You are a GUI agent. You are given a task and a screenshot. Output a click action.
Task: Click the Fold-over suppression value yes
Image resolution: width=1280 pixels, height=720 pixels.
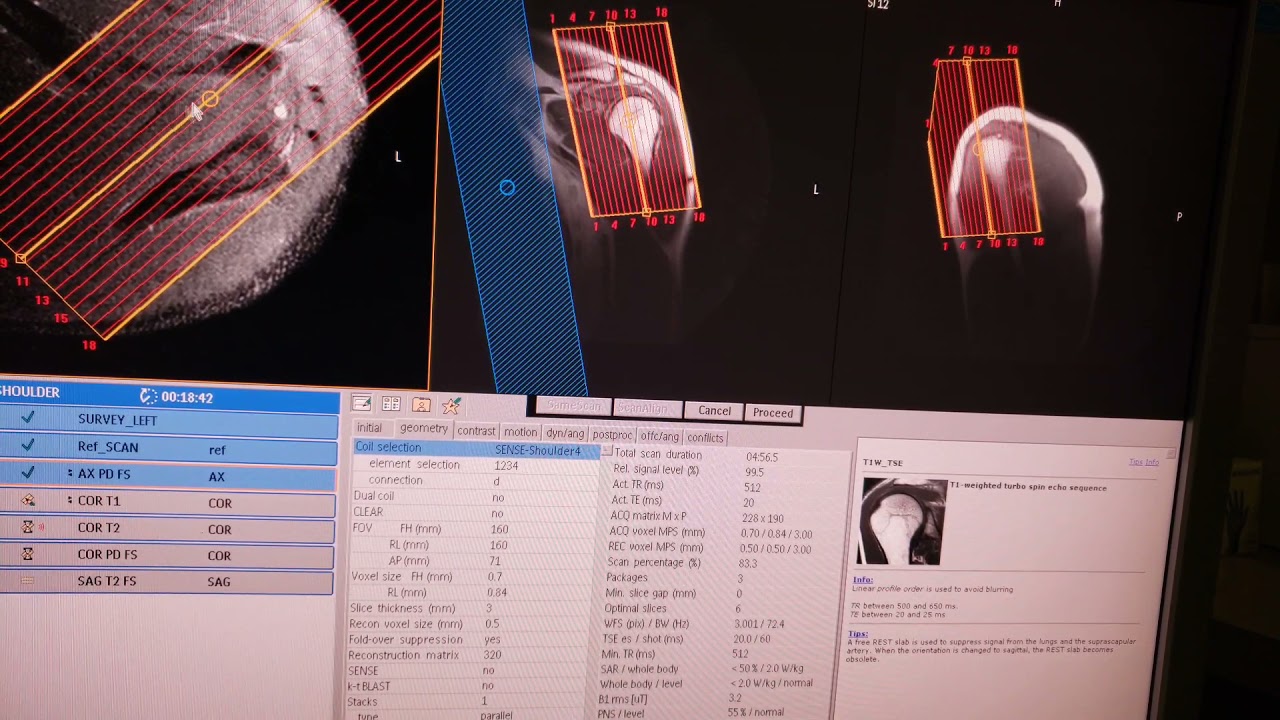click(x=493, y=639)
